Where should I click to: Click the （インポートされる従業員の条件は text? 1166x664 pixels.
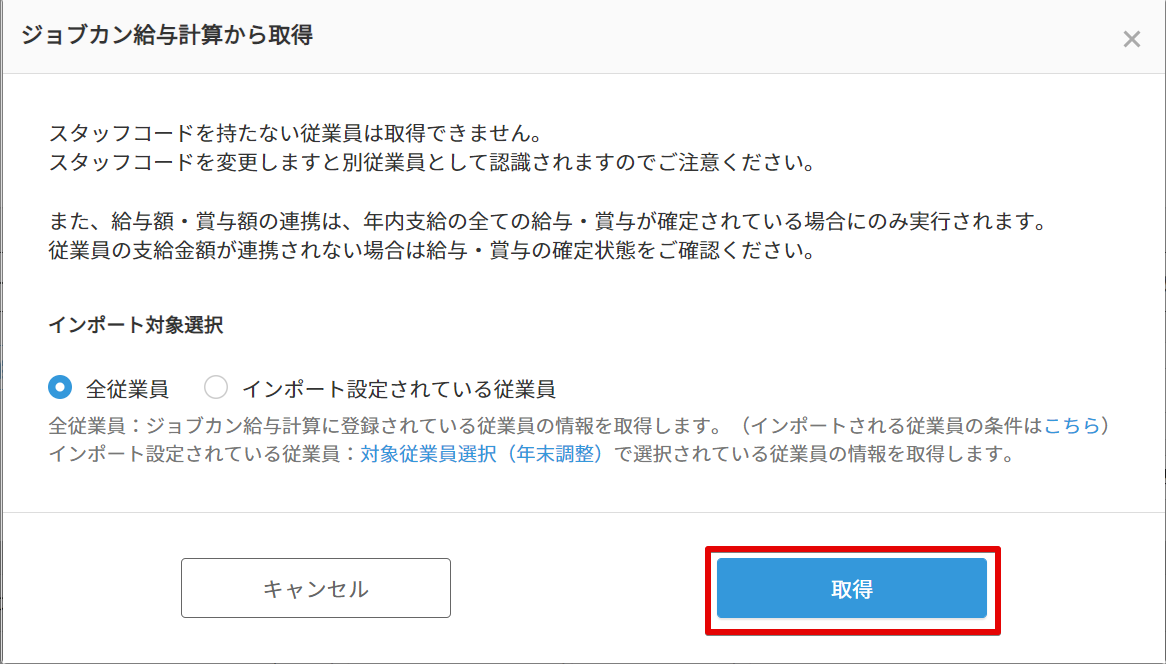tap(890, 426)
